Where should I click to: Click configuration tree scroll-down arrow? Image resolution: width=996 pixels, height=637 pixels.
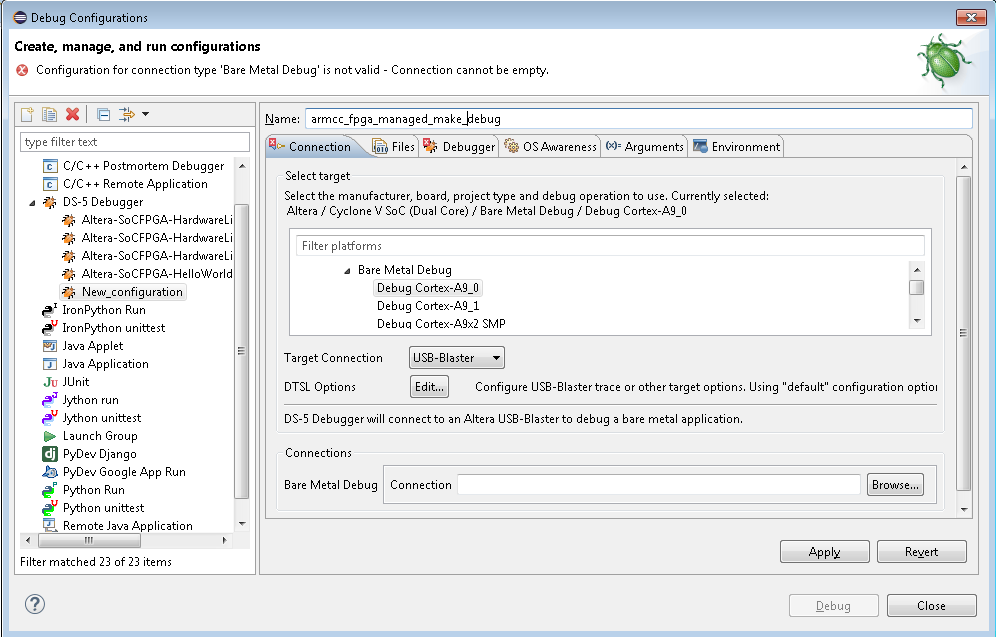pos(242,524)
